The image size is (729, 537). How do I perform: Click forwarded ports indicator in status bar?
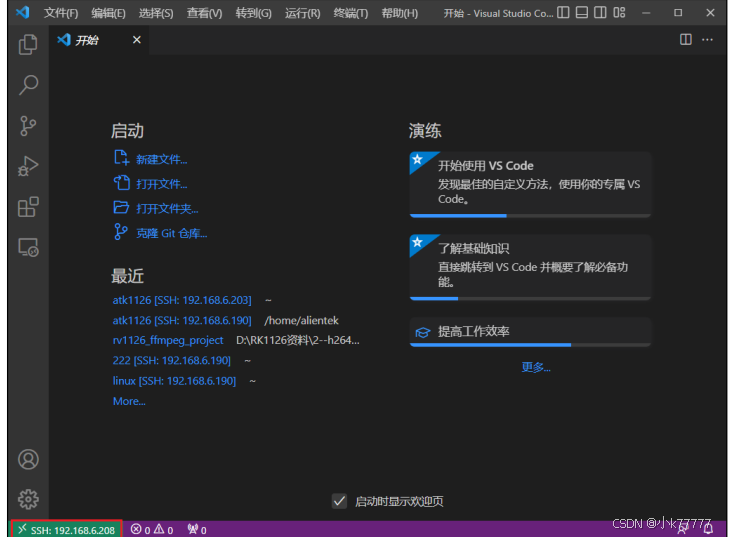(197, 530)
